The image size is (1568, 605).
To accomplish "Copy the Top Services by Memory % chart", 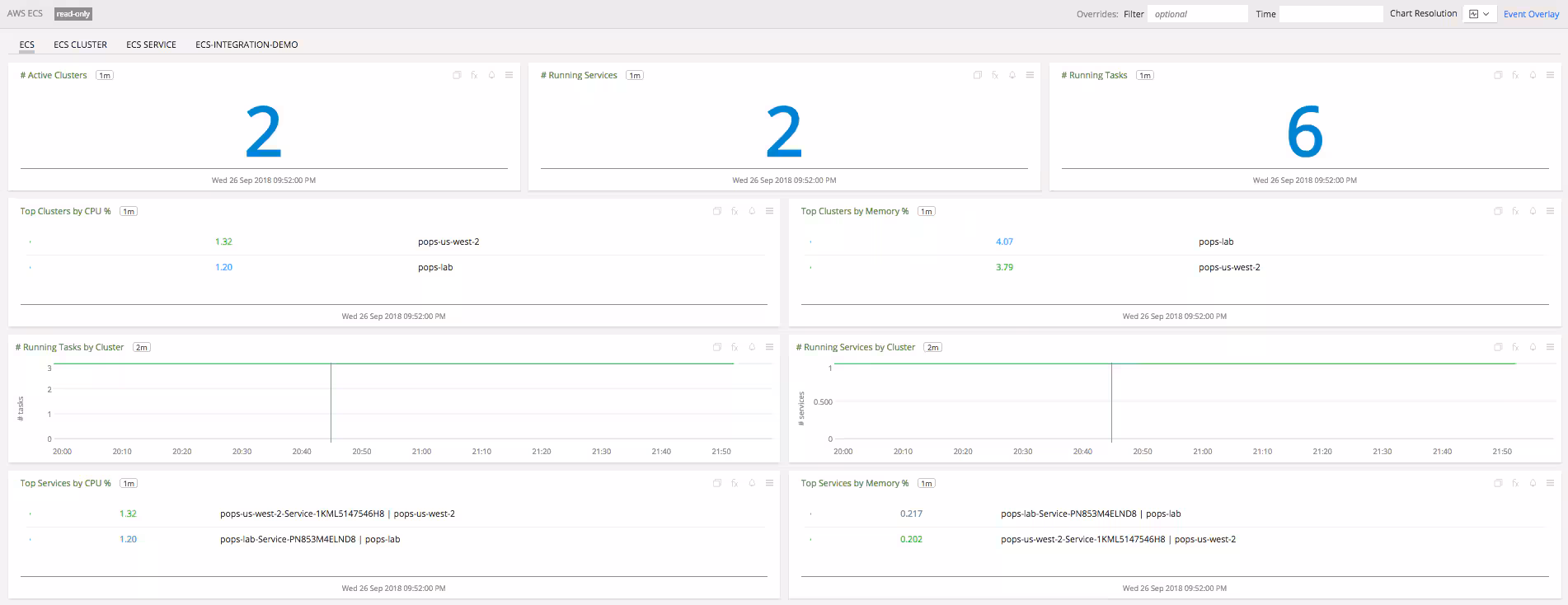I will 1498,483.
